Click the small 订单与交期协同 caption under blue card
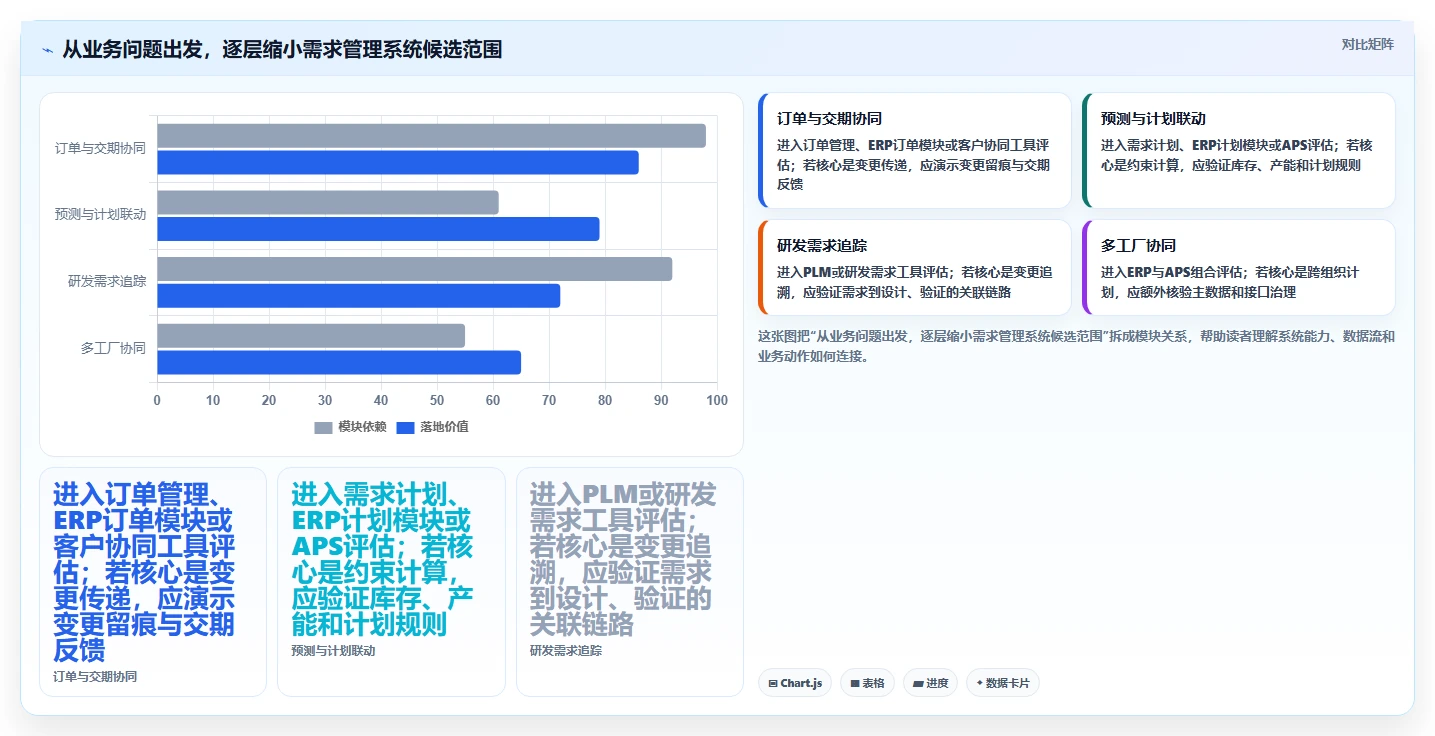The height and width of the screenshot is (736, 1435). tap(95, 677)
